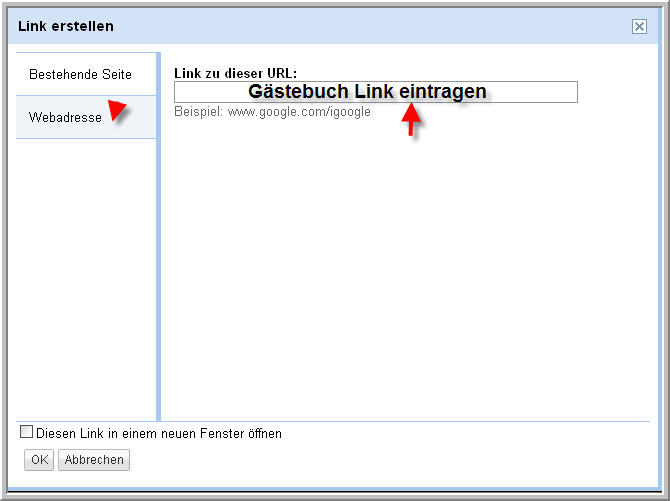This screenshot has height=501, width=670.
Task: Click the example text www.google.com/igoogle
Action: [299, 112]
